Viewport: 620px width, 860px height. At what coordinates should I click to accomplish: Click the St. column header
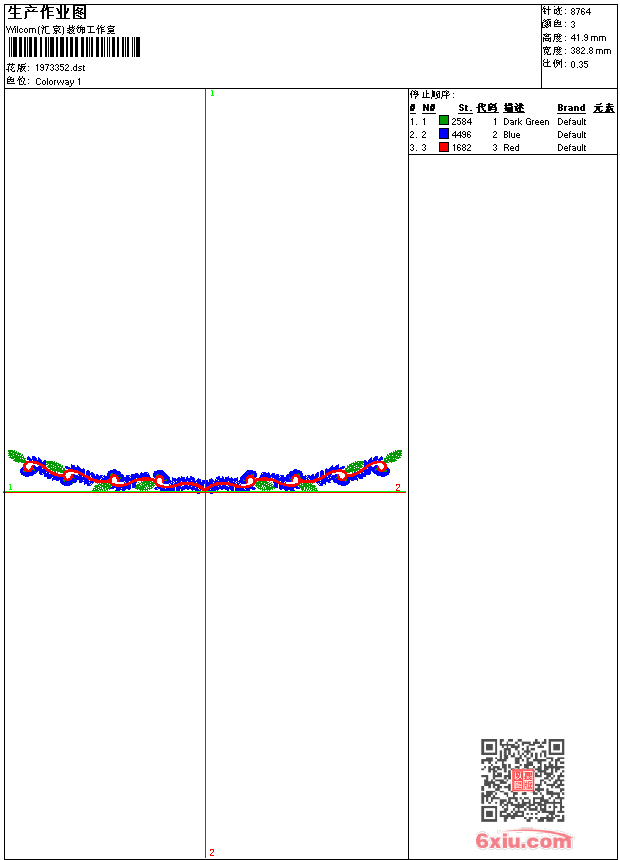coord(465,108)
